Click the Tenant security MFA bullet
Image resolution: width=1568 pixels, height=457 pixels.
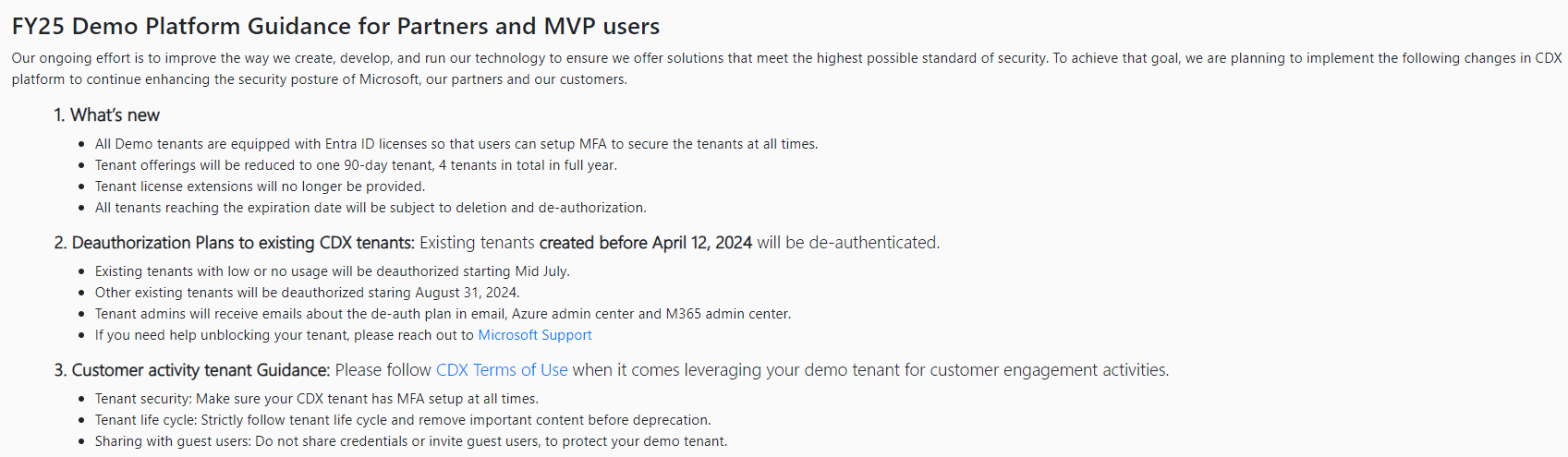(316, 399)
